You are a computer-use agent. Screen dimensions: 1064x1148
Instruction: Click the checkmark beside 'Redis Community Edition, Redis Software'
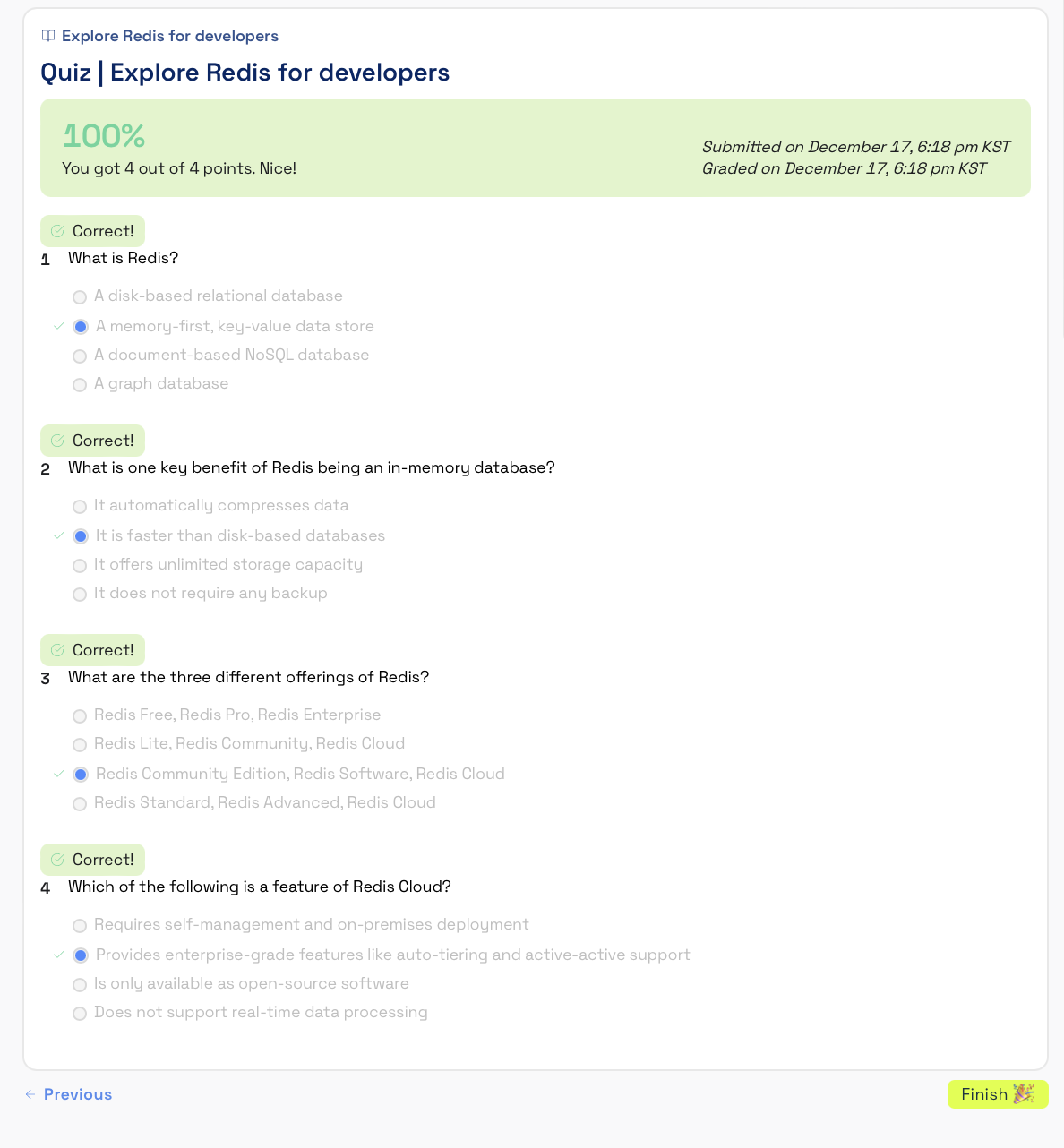click(59, 774)
